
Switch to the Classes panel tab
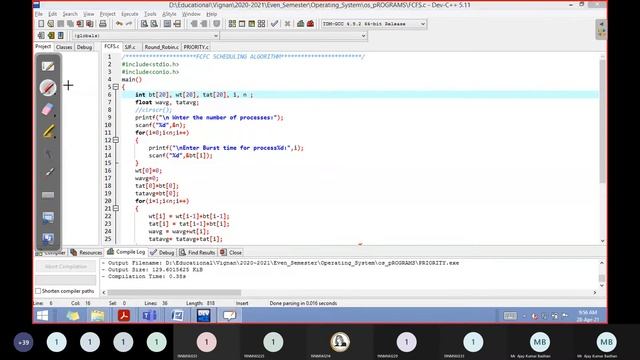(64, 47)
